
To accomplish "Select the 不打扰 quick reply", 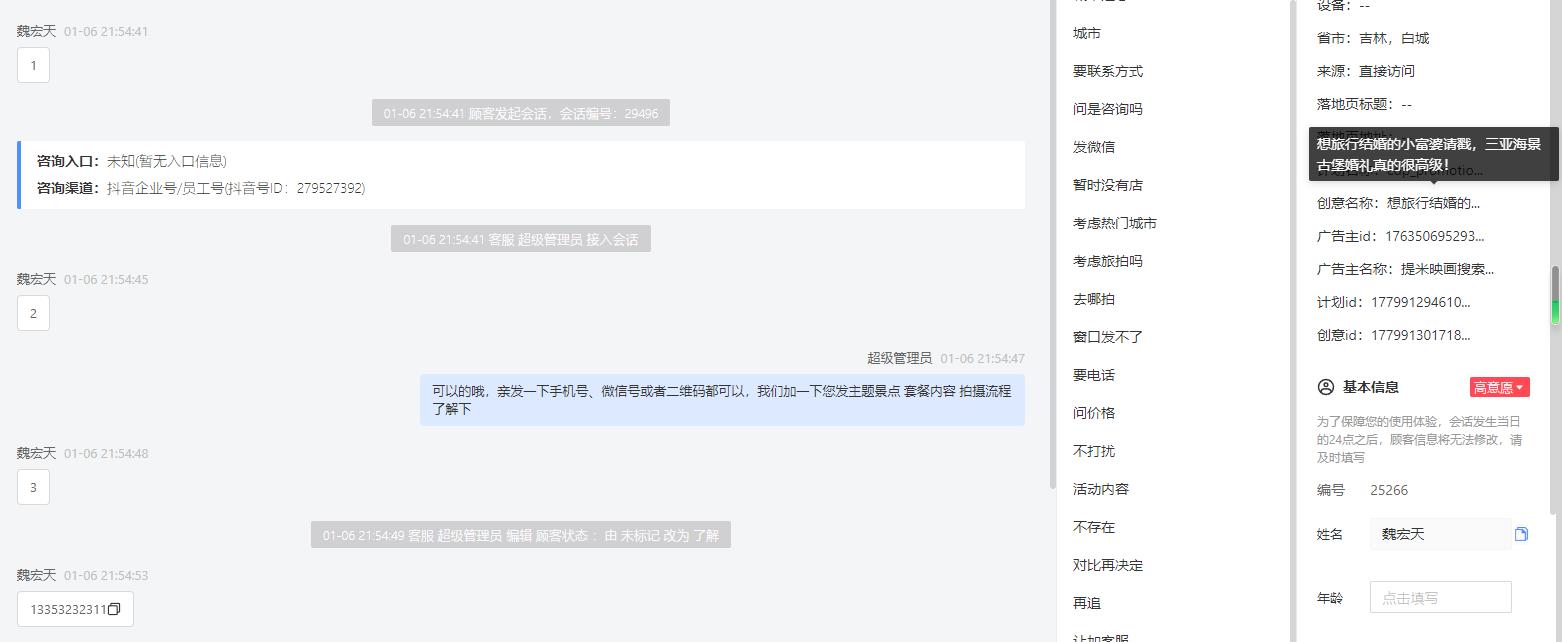I will 1094,451.
